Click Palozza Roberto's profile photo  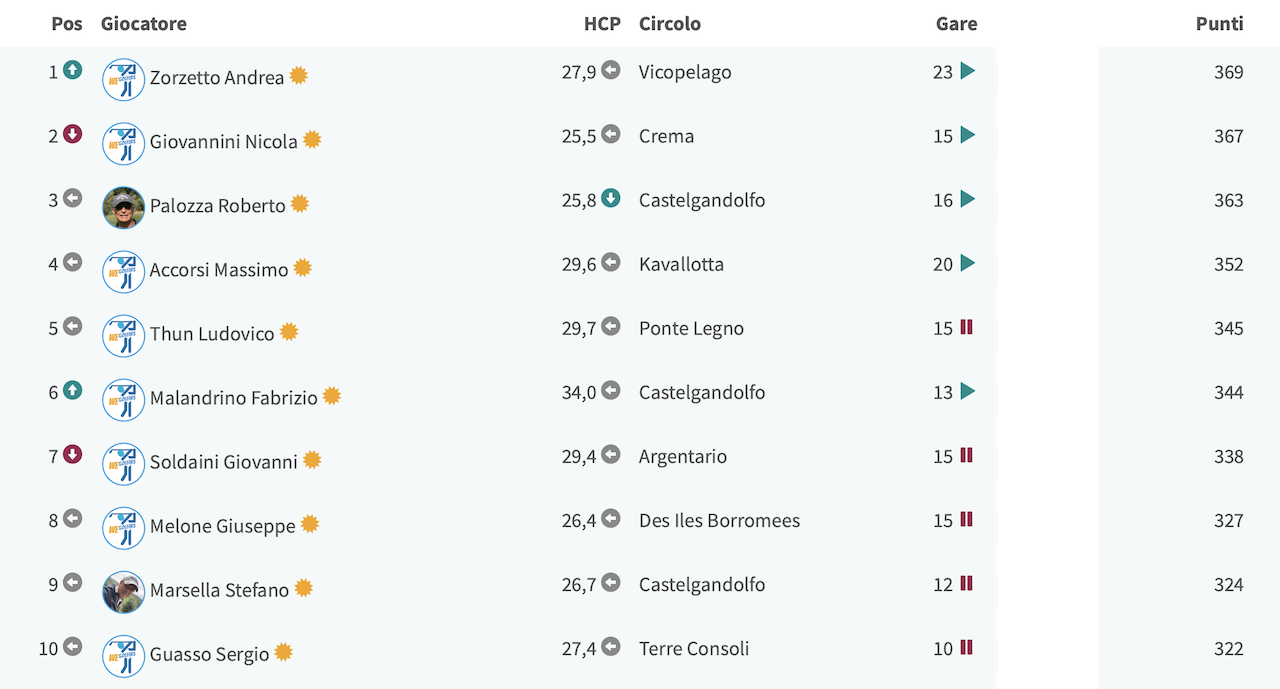[124, 208]
